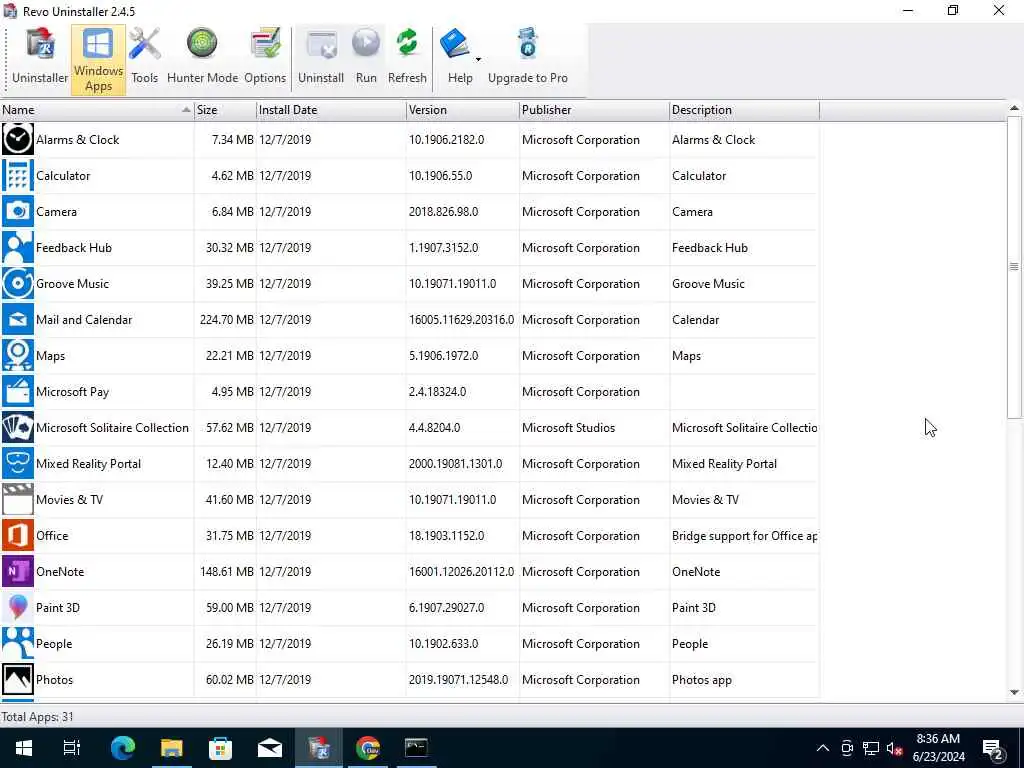
Task: Sort by the Name column header
Action: point(97,110)
